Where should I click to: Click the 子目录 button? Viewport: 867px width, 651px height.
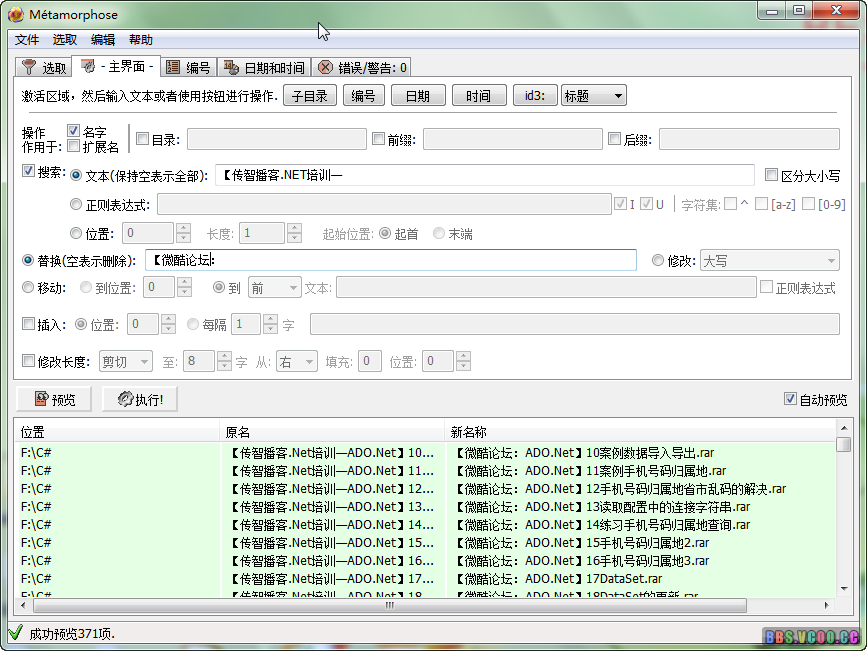[x=310, y=96]
